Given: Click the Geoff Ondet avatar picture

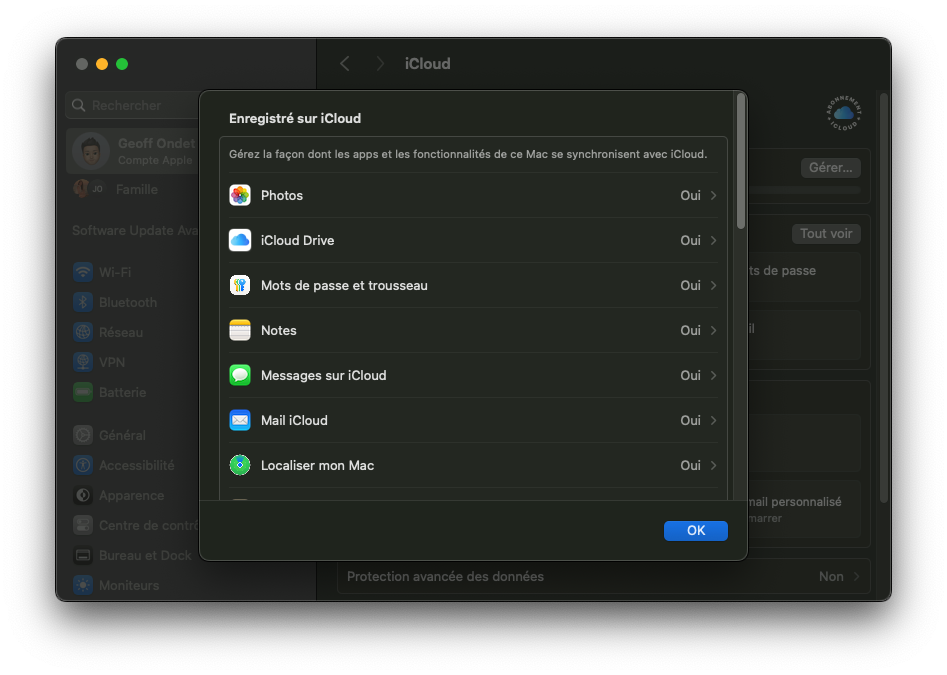Looking at the screenshot, I should pyautogui.click(x=91, y=151).
